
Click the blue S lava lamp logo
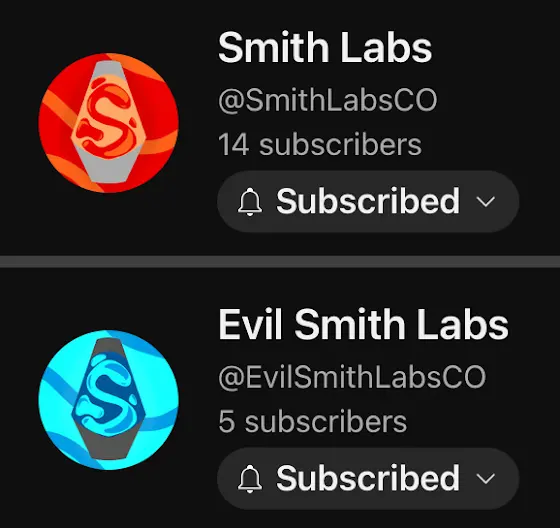(x=108, y=394)
